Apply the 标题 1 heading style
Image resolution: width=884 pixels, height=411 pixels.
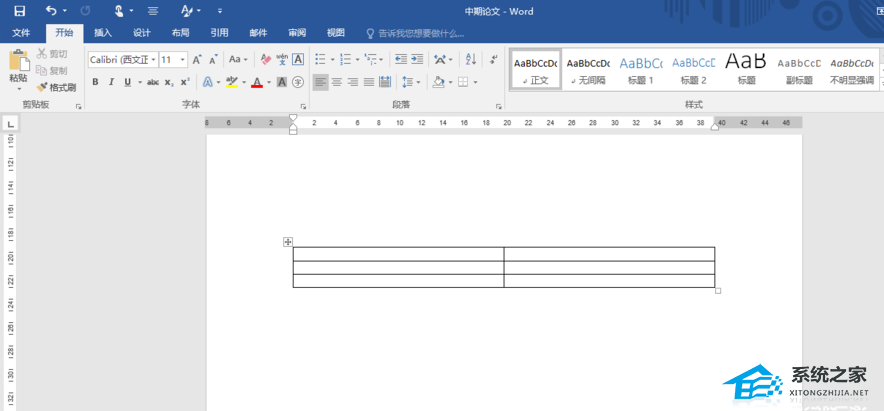click(640, 69)
